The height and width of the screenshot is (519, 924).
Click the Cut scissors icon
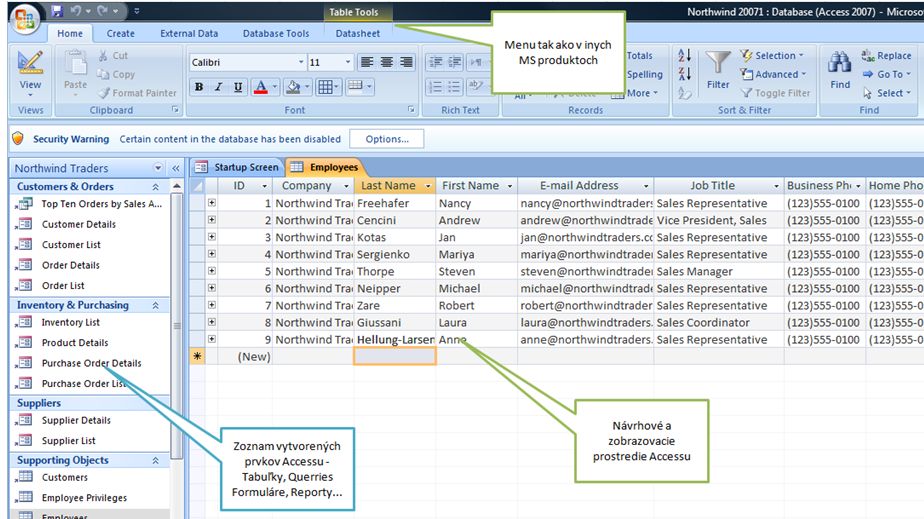tap(103, 55)
